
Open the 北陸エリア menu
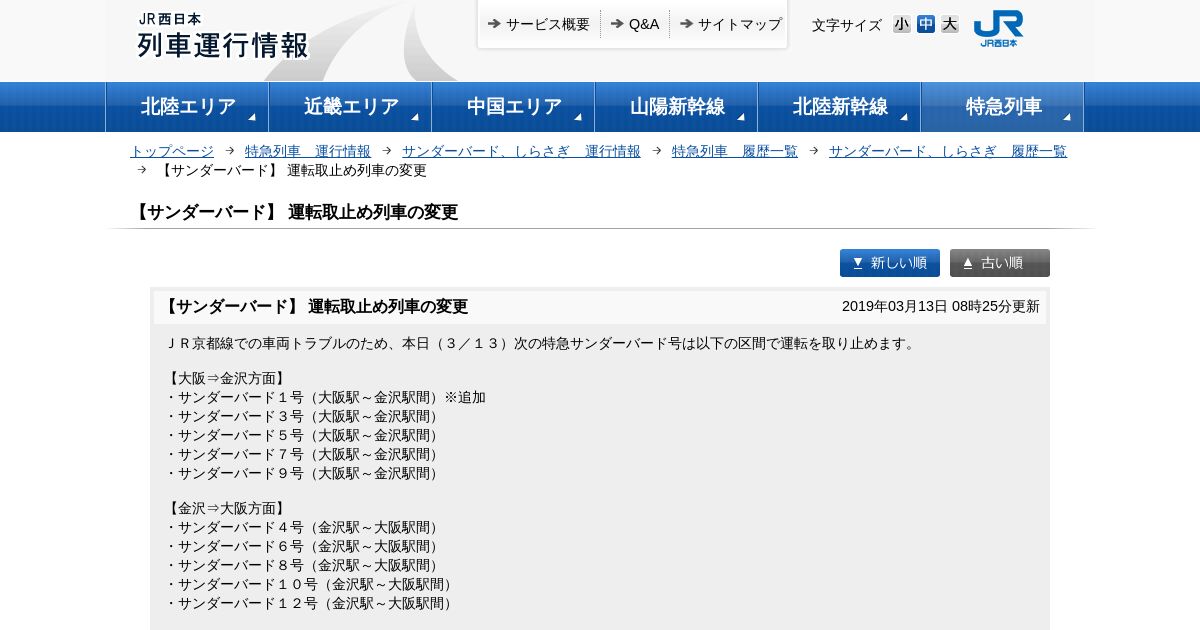click(x=187, y=107)
